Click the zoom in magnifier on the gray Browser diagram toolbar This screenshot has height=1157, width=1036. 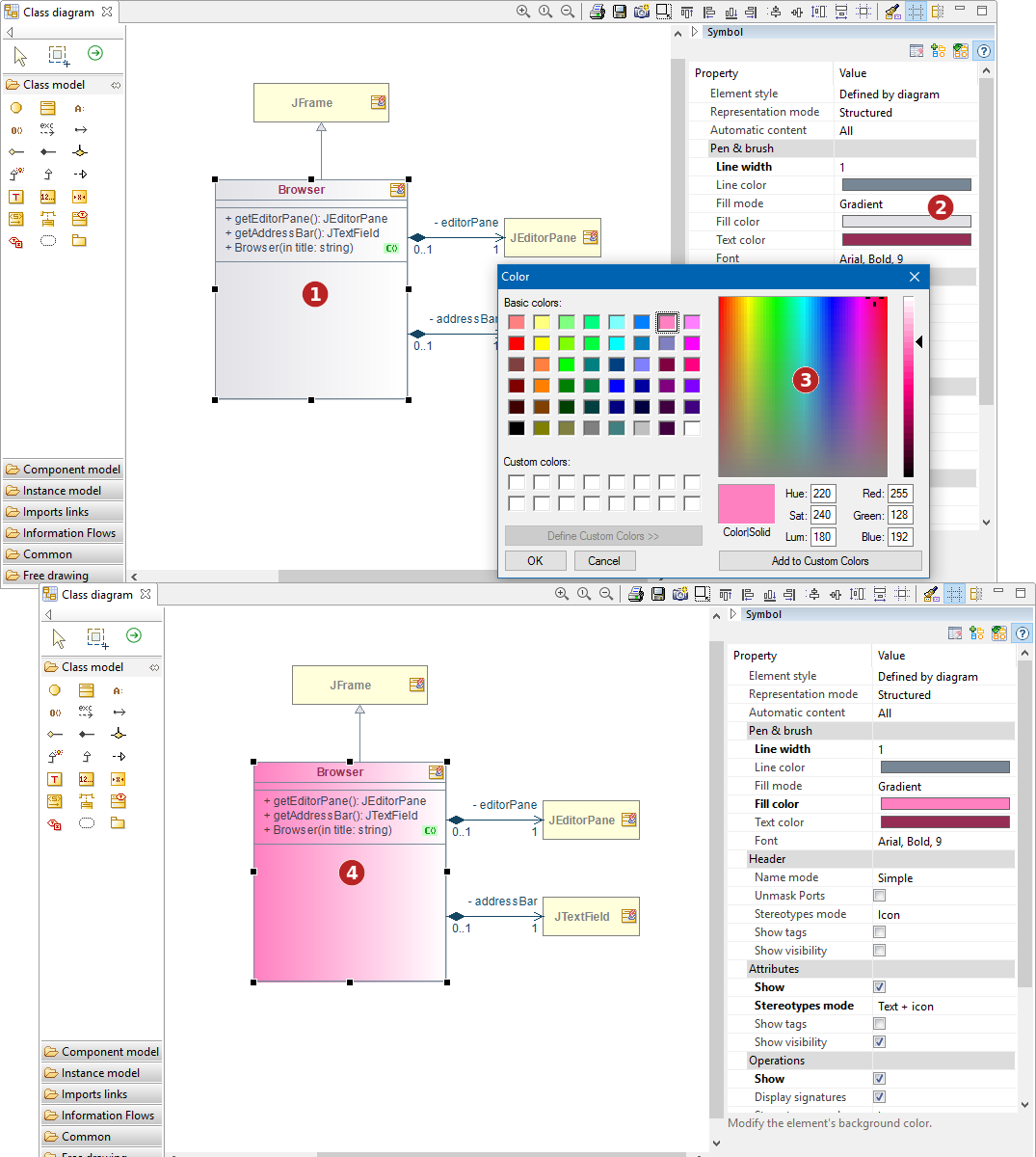click(523, 12)
